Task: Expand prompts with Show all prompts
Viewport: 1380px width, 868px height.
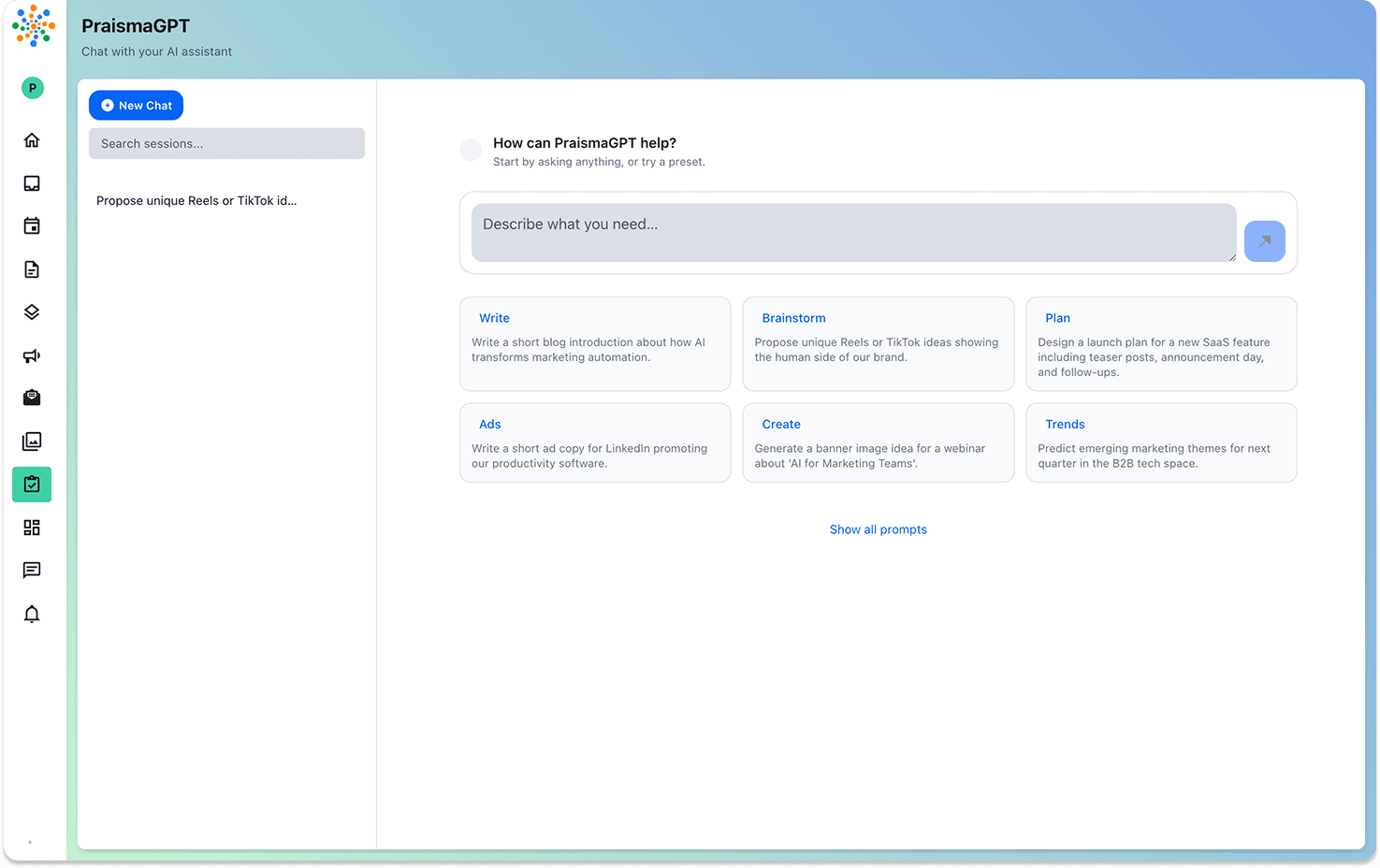Action: pyautogui.click(x=878, y=529)
